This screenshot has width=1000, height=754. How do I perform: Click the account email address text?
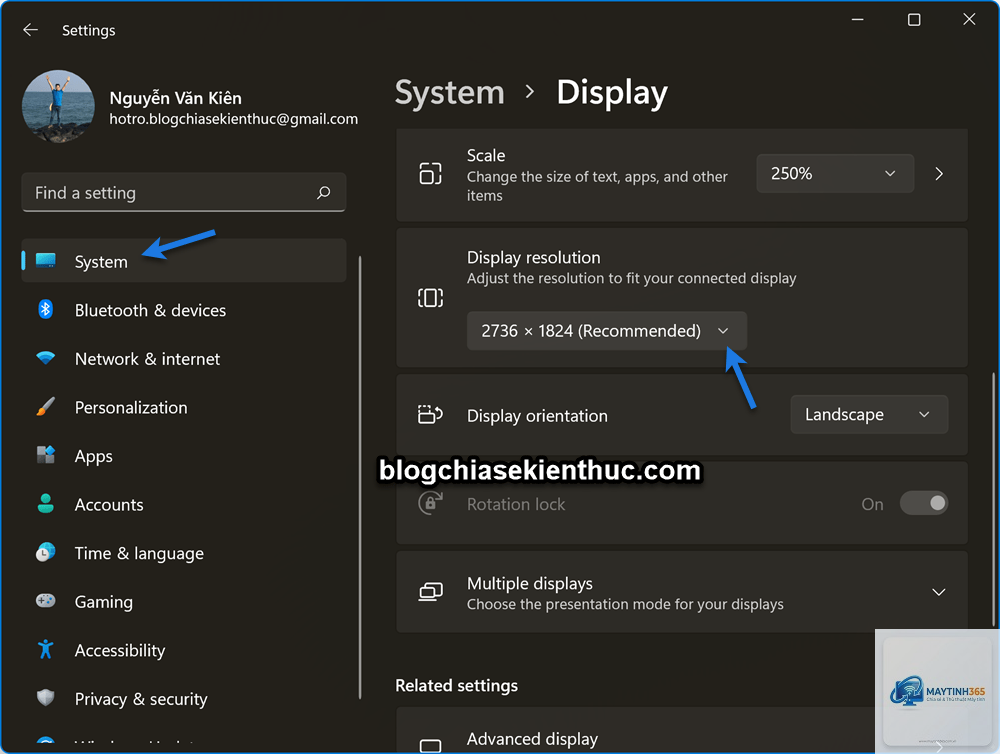point(233,119)
